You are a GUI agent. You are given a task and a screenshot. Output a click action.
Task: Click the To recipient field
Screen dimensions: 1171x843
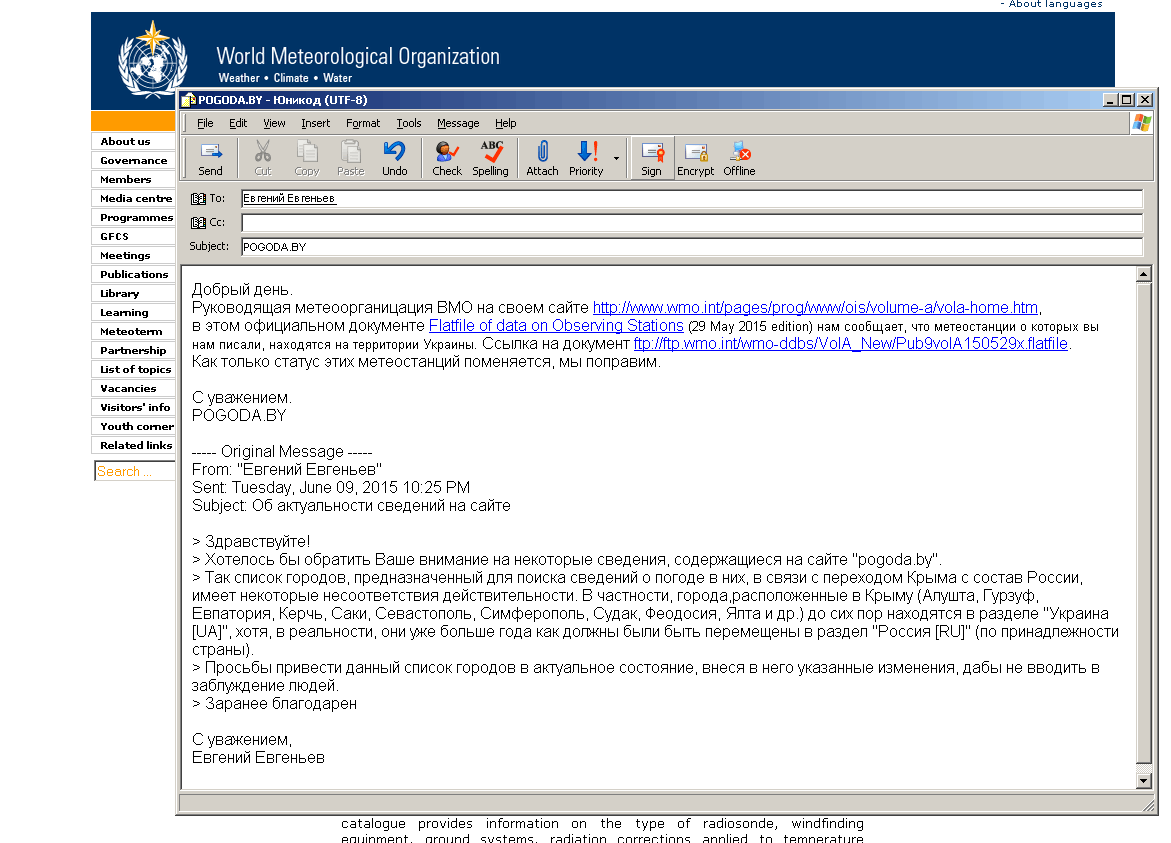[692, 199]
